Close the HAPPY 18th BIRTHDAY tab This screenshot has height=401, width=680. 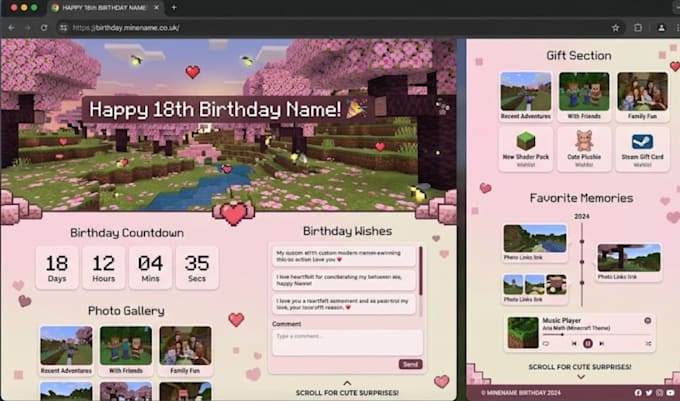[156, 7]
